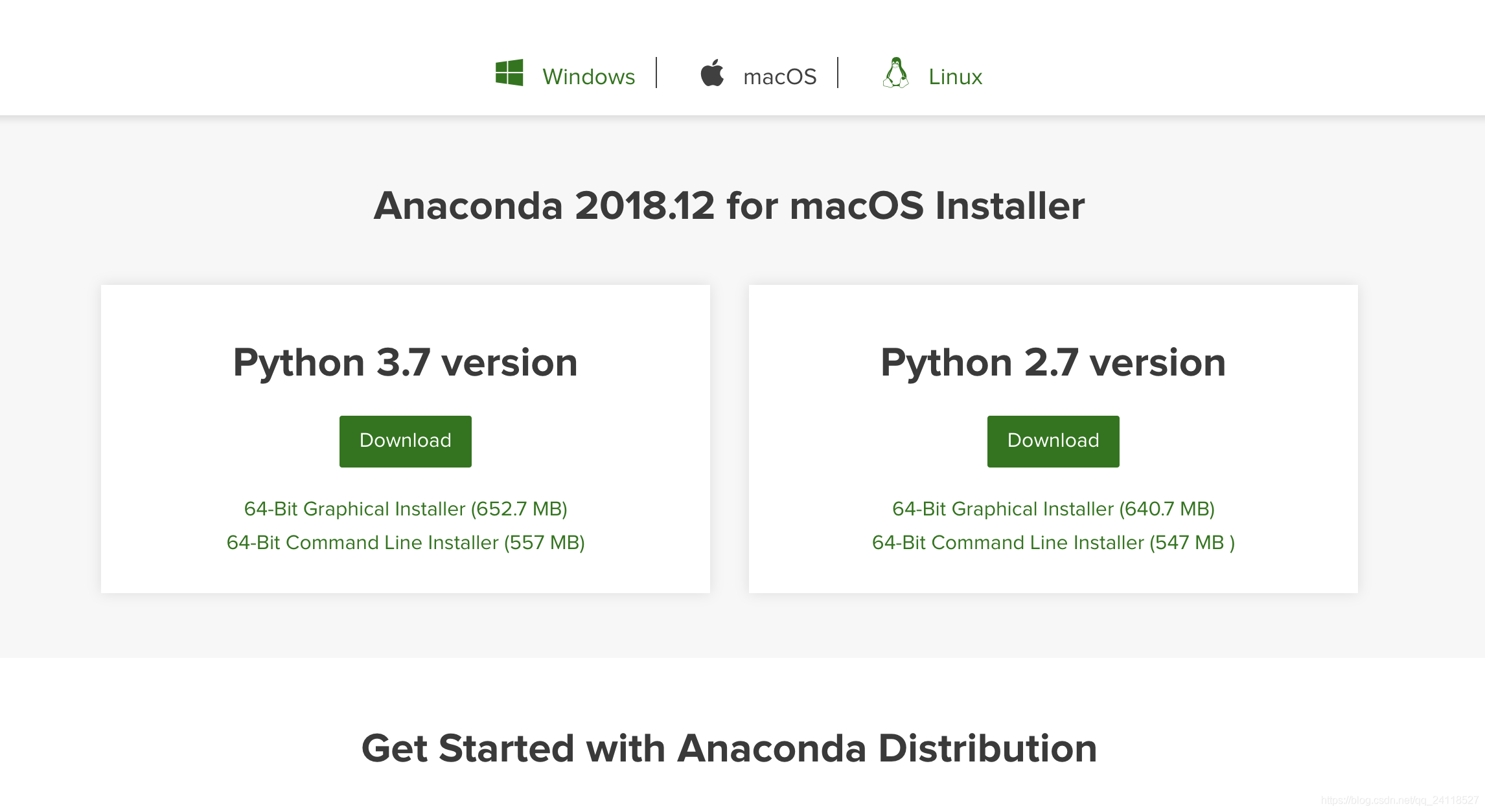Open 64-Bit Command Line Installer (547 MB) link
Screen dimensions: 1485x812
[x=1053, y=543]
